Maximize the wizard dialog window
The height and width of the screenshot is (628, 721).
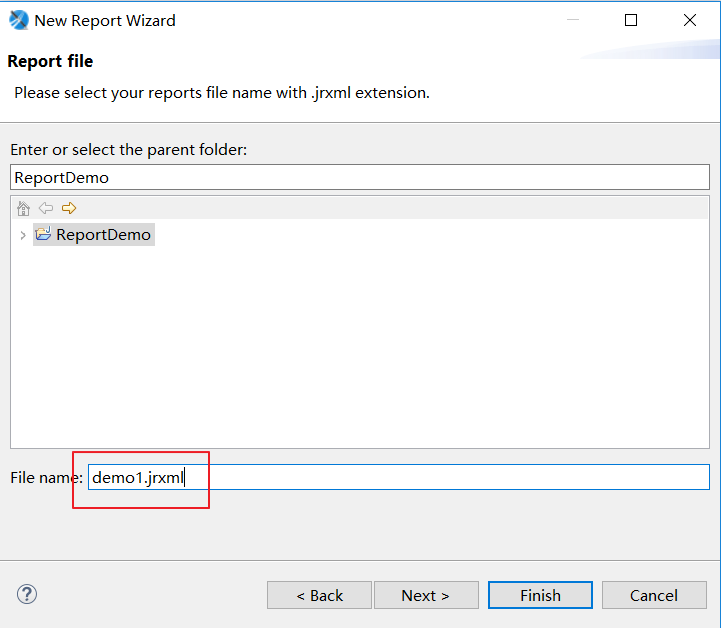(631, 20)
